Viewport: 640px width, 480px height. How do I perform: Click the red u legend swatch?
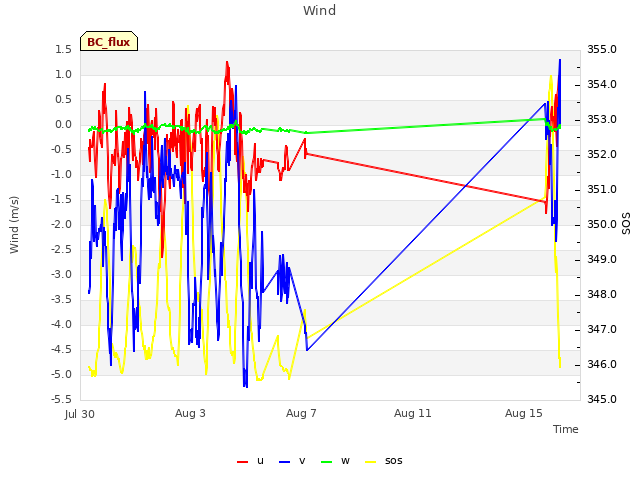[x=242, y=462]
